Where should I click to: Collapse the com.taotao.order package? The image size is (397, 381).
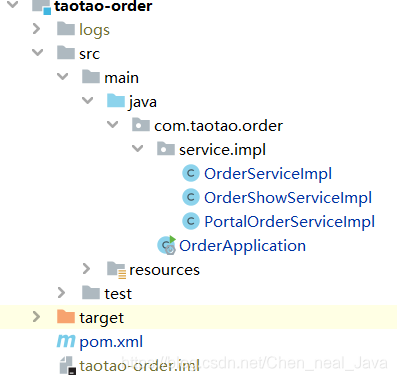coord(112,124)
